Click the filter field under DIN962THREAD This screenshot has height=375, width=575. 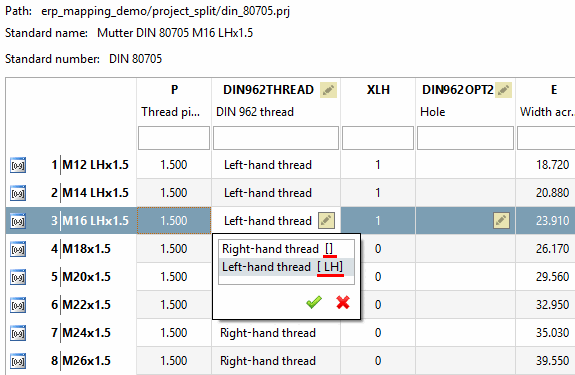(x=276, y=138)
